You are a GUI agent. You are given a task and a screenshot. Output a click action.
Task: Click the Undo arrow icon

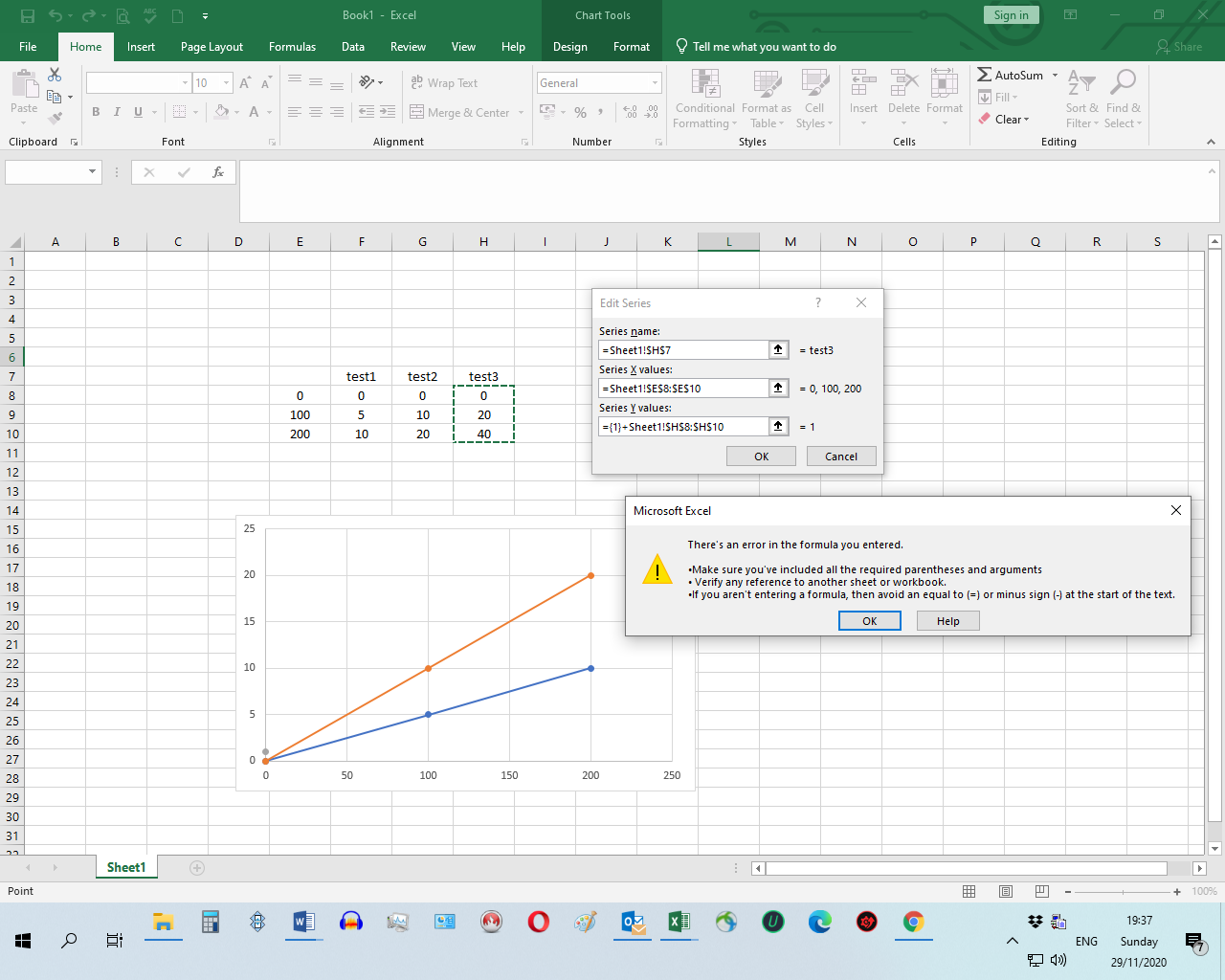55,15
